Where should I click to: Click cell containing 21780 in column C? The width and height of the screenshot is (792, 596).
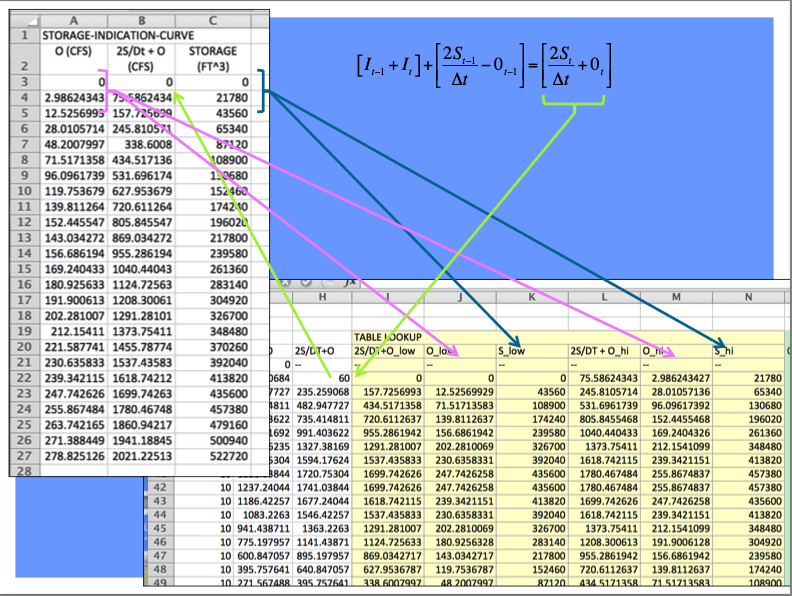coord(213,98)
